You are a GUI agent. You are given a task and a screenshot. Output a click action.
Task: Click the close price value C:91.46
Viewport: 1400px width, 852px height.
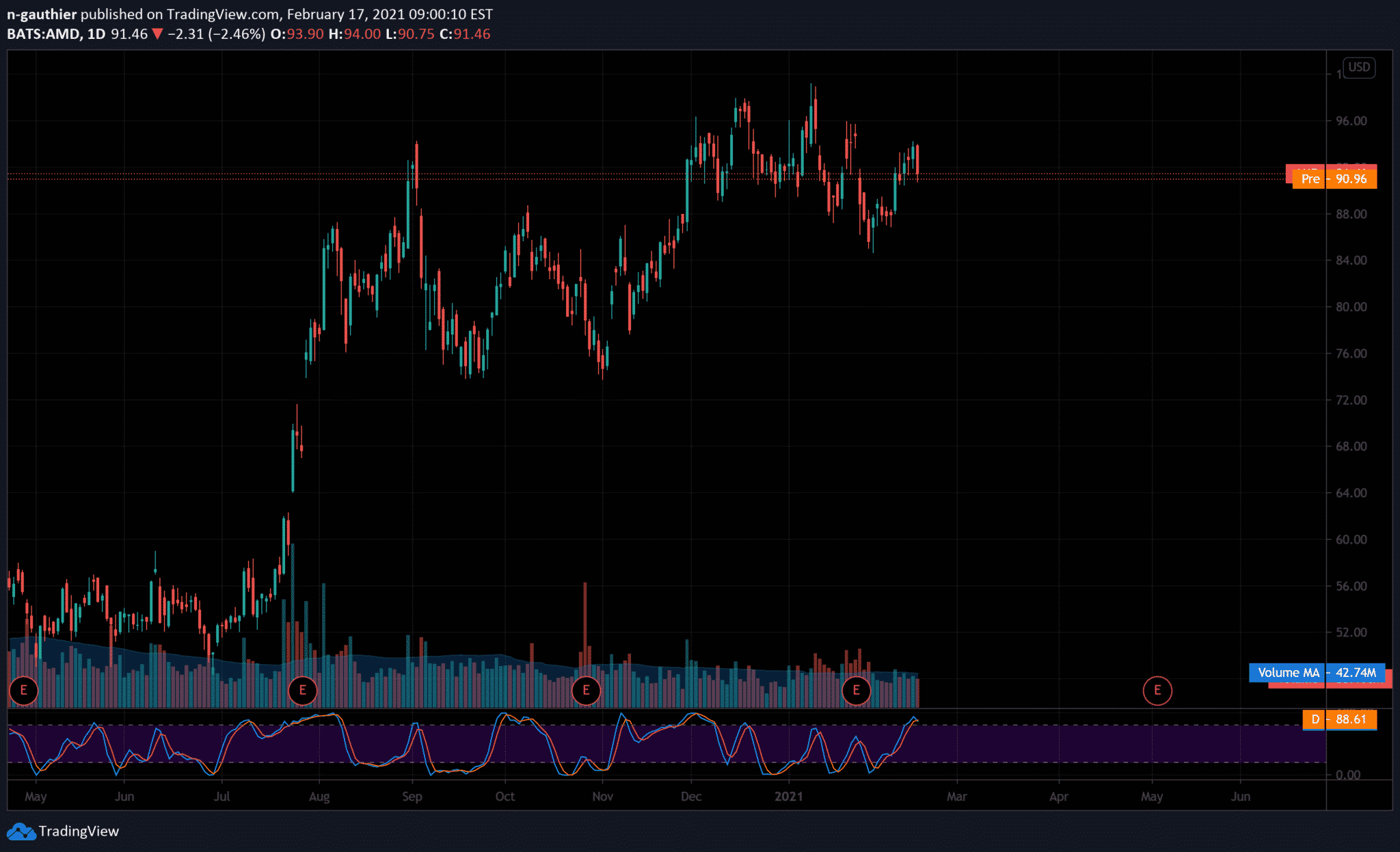click(465, 34)
